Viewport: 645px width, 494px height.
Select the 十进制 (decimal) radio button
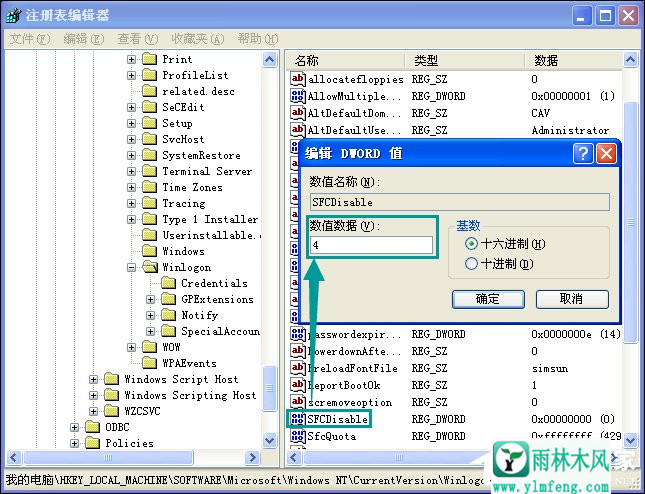(471, 264)
